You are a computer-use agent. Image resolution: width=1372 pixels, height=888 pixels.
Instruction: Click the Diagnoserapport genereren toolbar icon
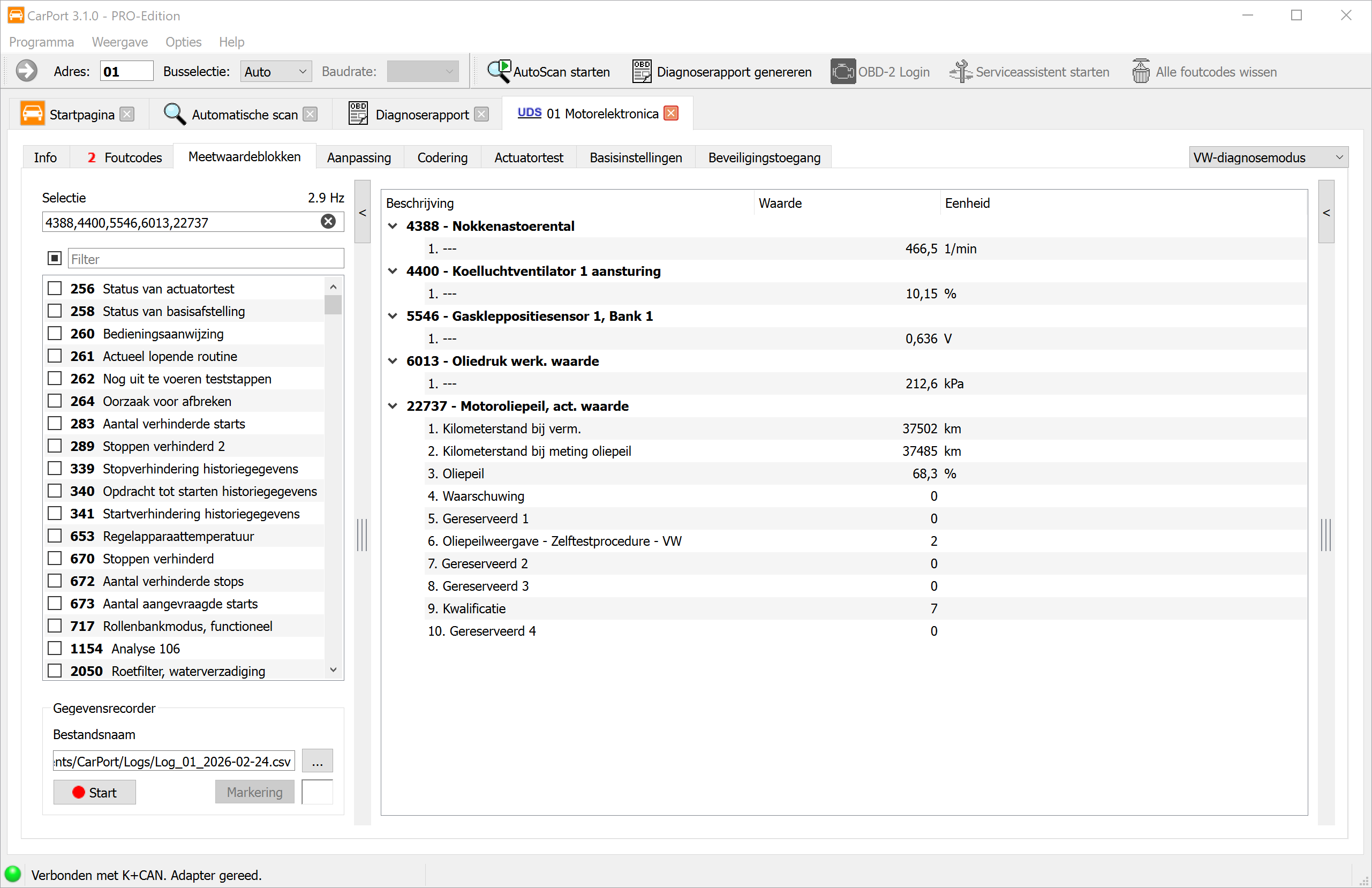(642, 72)
